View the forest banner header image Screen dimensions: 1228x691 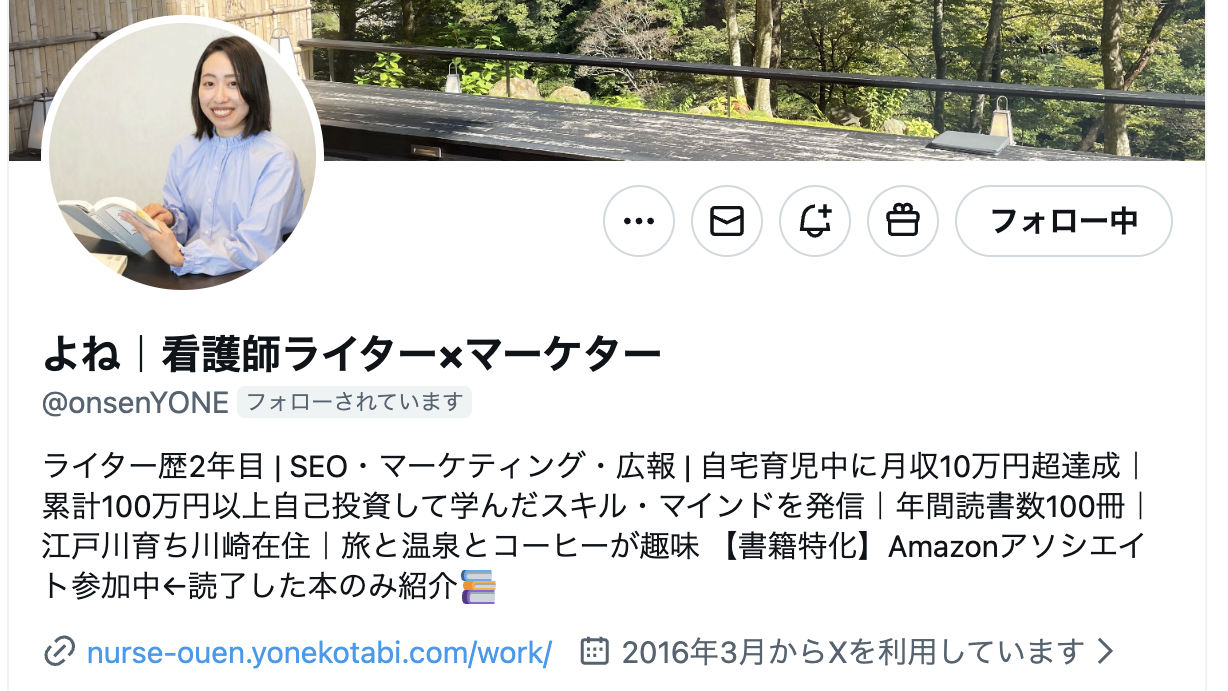click(x=700, y=80)
